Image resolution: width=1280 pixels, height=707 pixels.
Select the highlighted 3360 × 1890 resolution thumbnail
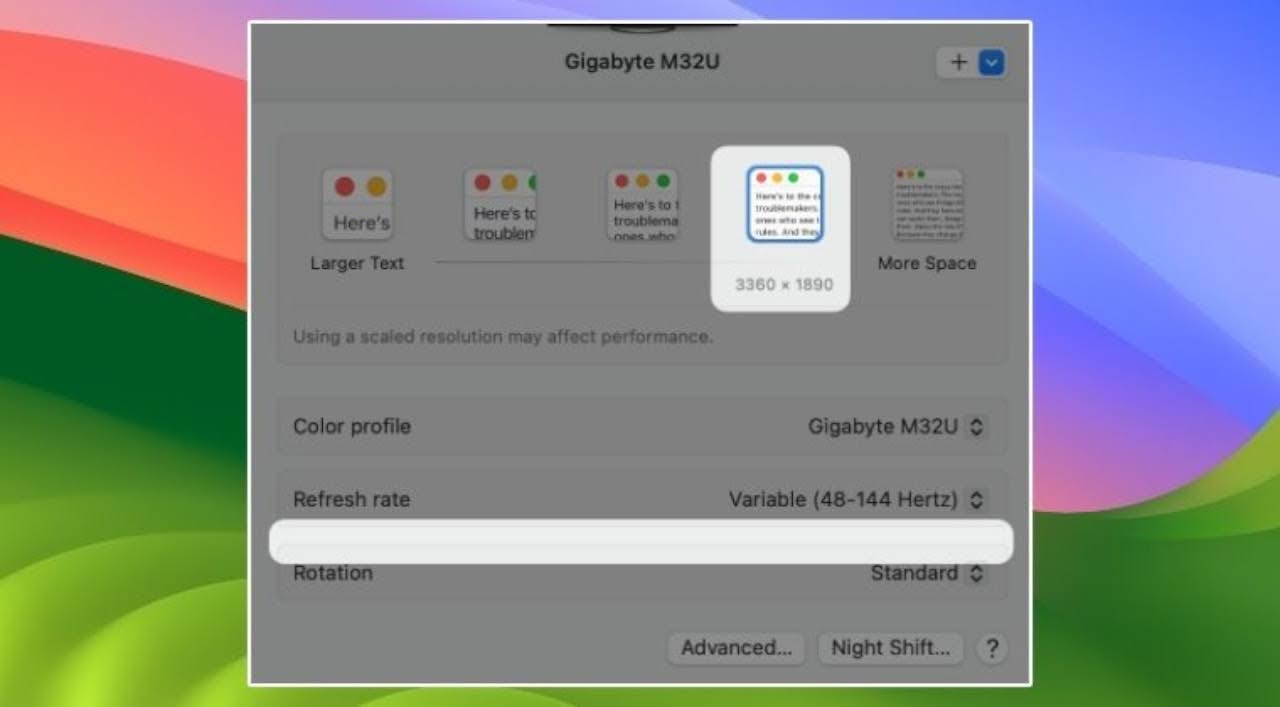click(x=785, y=204)
